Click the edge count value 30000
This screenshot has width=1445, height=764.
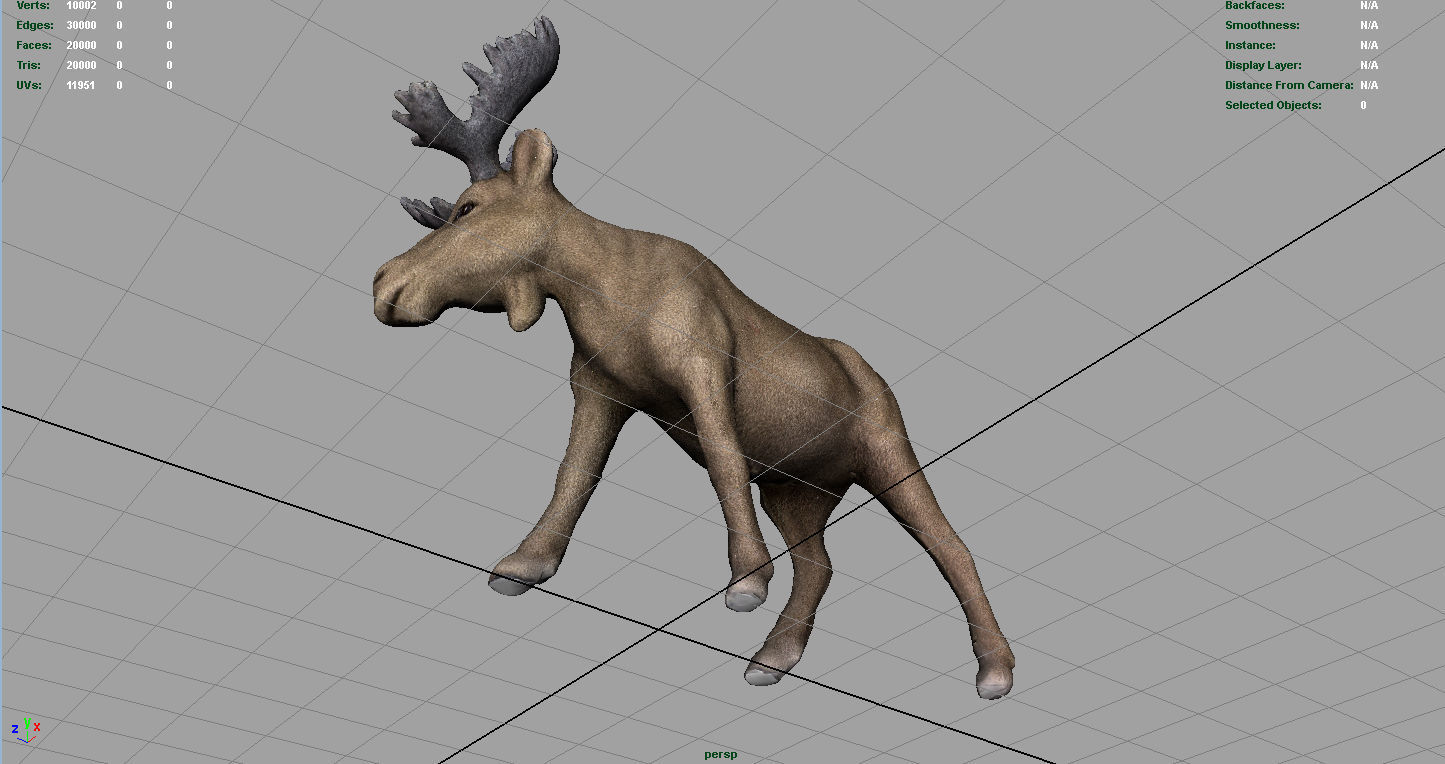click(x=81, y=25)
